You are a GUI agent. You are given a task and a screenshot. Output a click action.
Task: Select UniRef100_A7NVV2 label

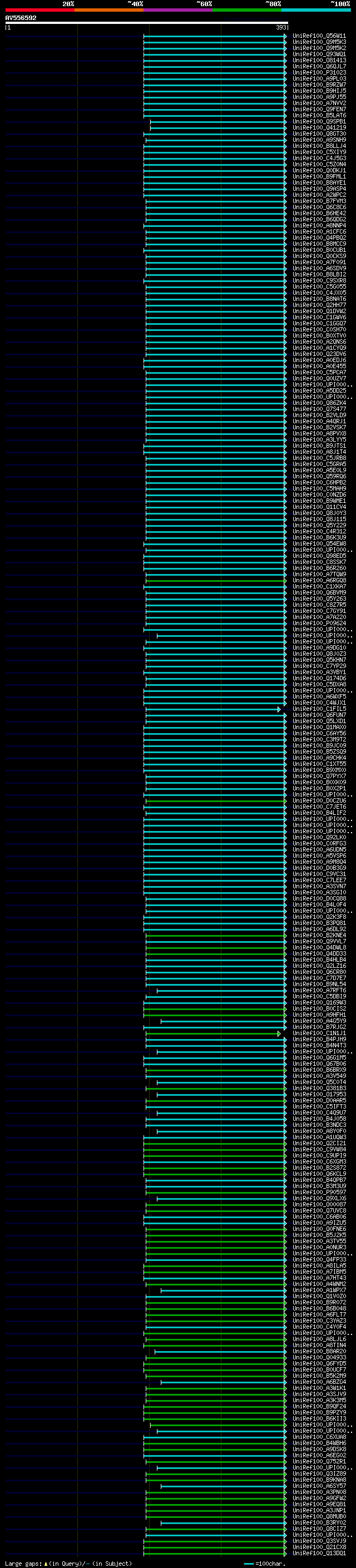pos(319,103)
